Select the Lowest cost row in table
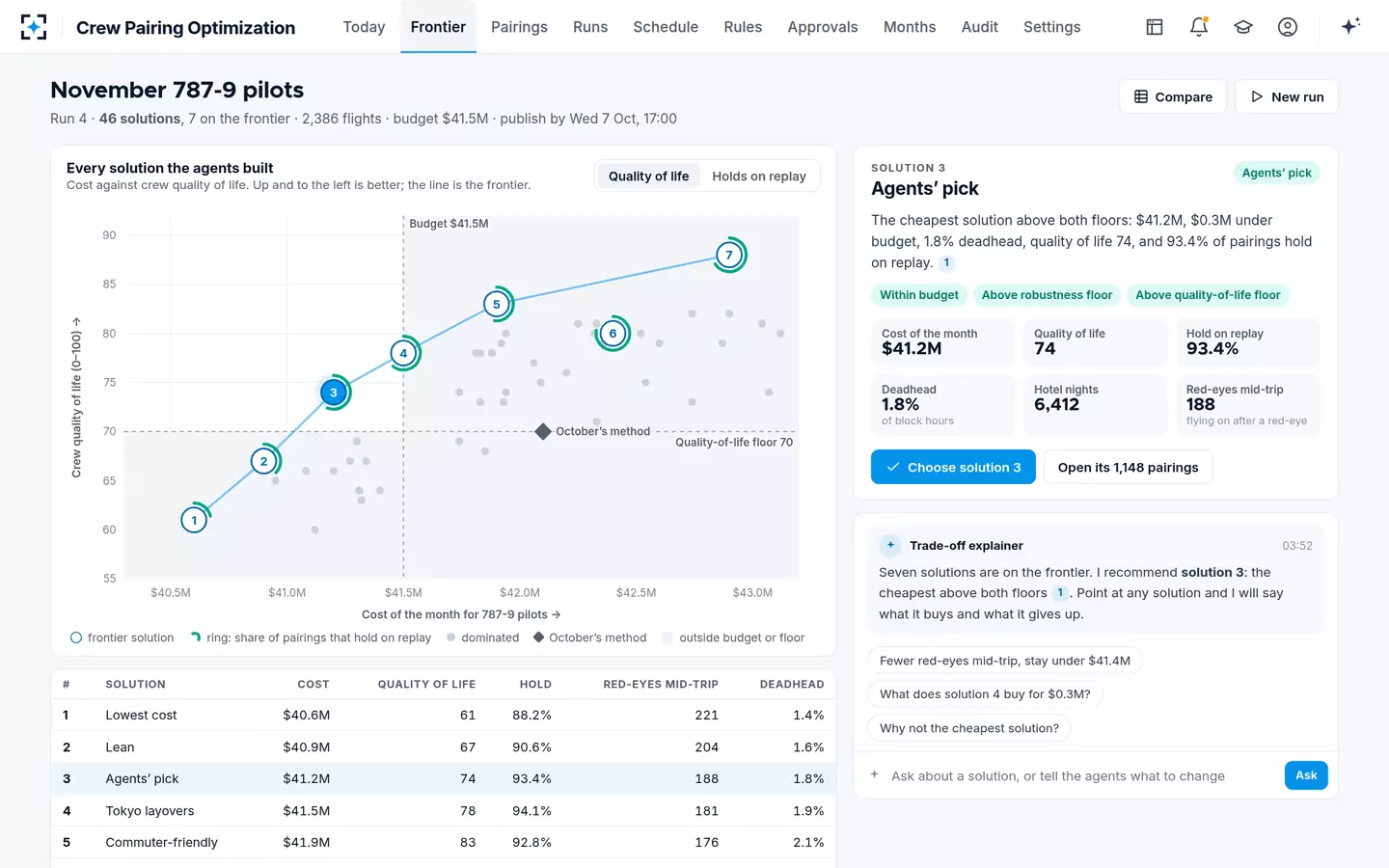 coord(444,715)
